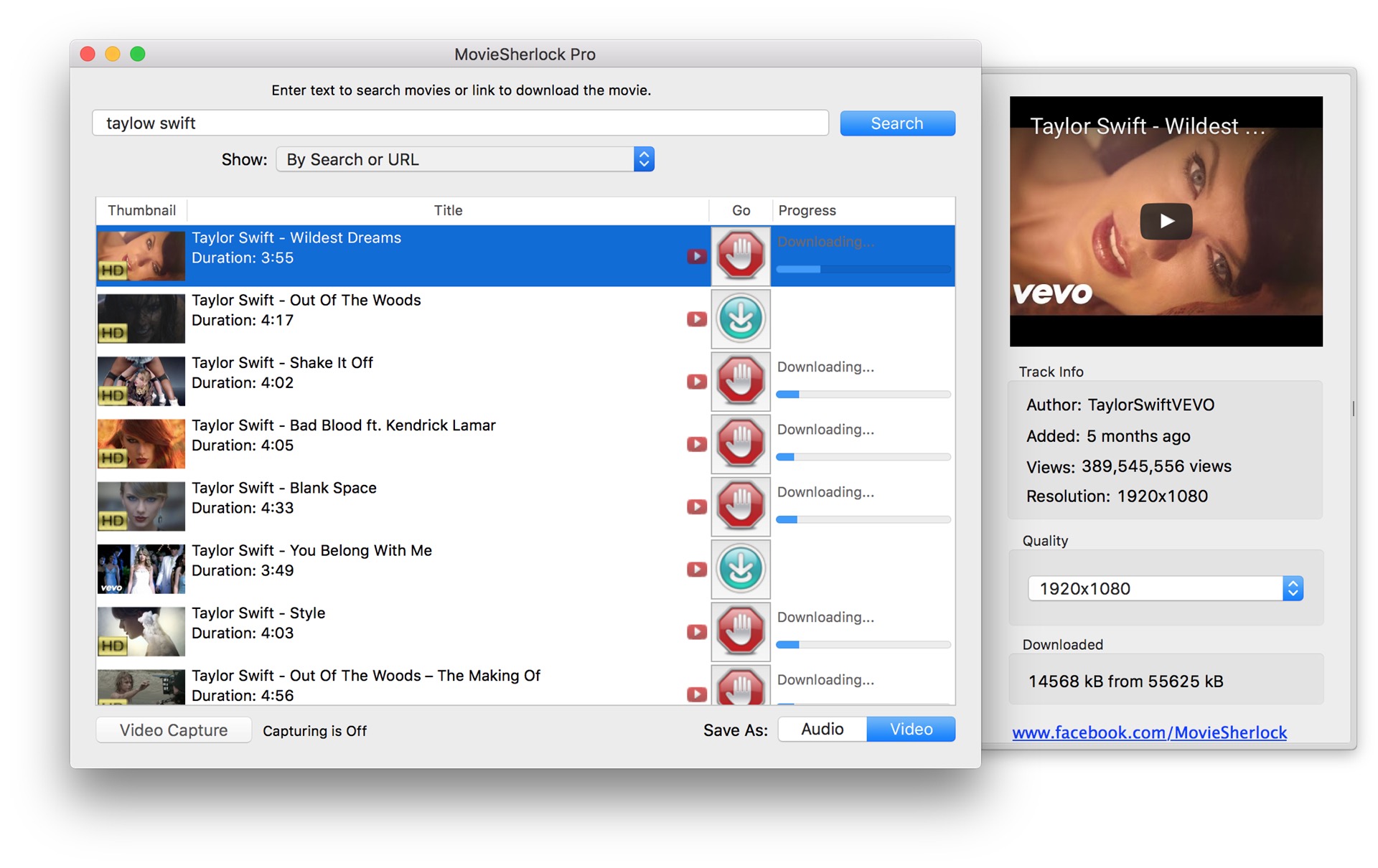Select You Belong With Me thumbnail

click(141, 569)
